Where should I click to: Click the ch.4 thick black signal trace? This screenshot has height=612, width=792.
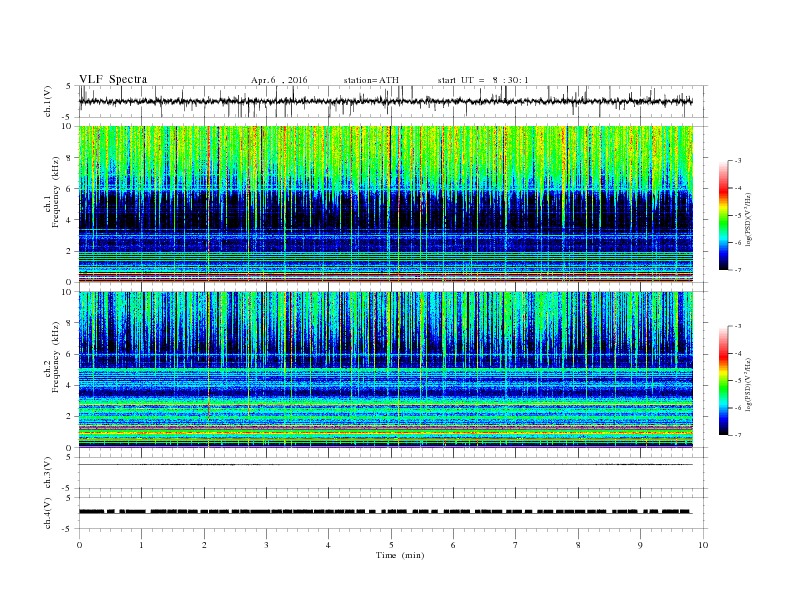[x=386, y=512]
